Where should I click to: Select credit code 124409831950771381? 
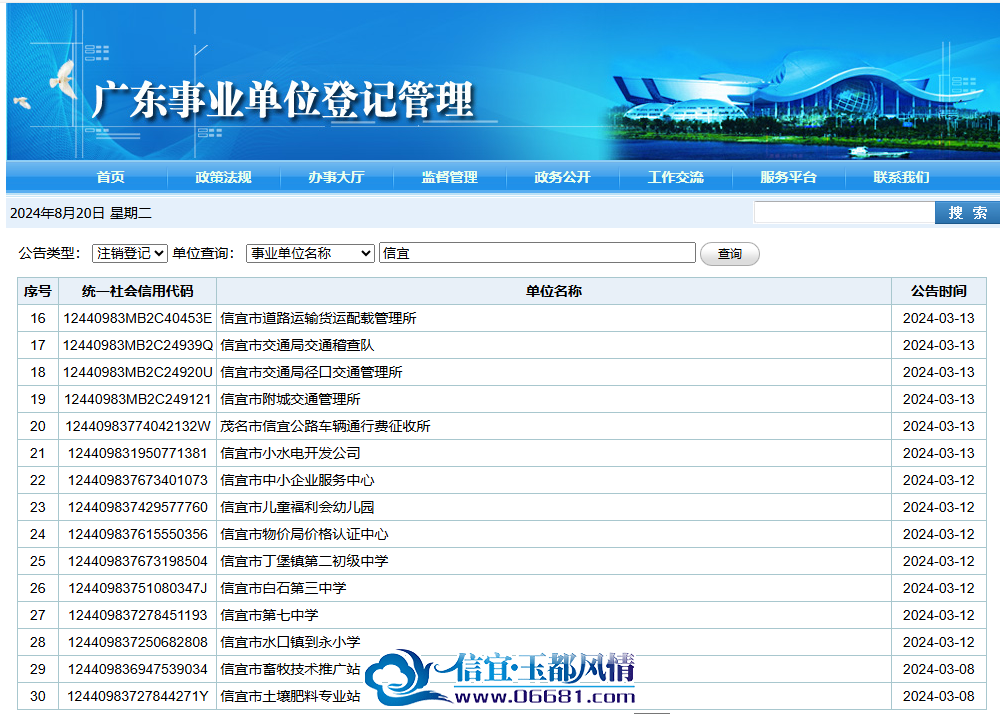(138, 453)
